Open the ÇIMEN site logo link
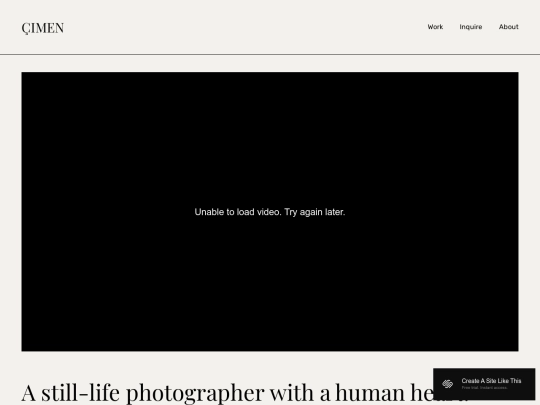 [43, 28]
